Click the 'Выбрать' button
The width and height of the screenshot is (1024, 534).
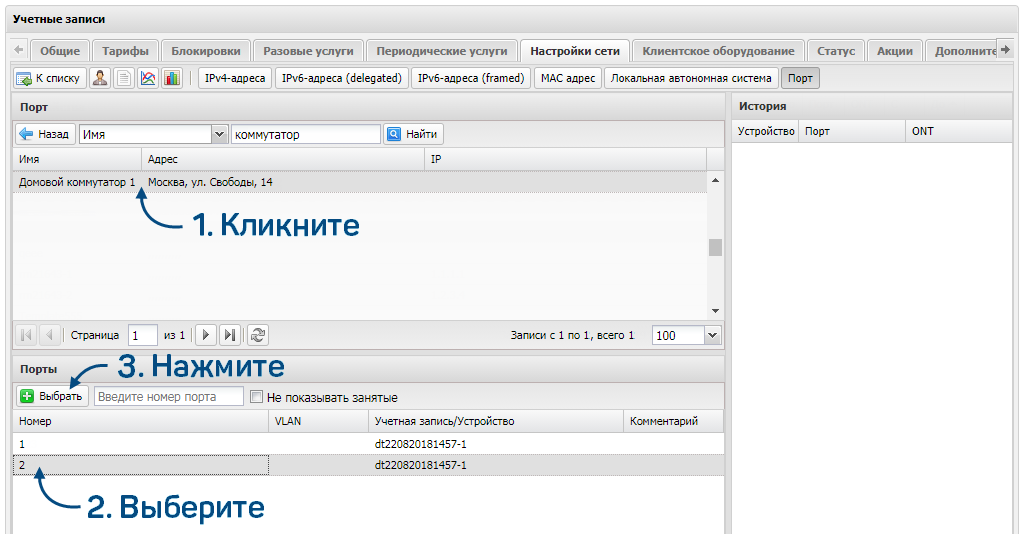tap(52, 396)
